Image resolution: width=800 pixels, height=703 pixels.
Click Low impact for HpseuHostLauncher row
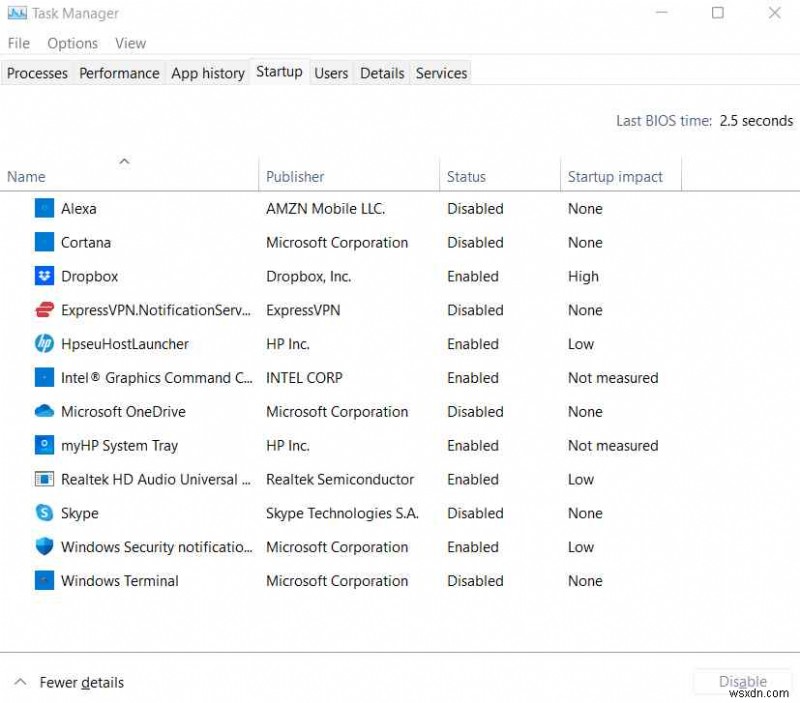[x=581, y=344]
